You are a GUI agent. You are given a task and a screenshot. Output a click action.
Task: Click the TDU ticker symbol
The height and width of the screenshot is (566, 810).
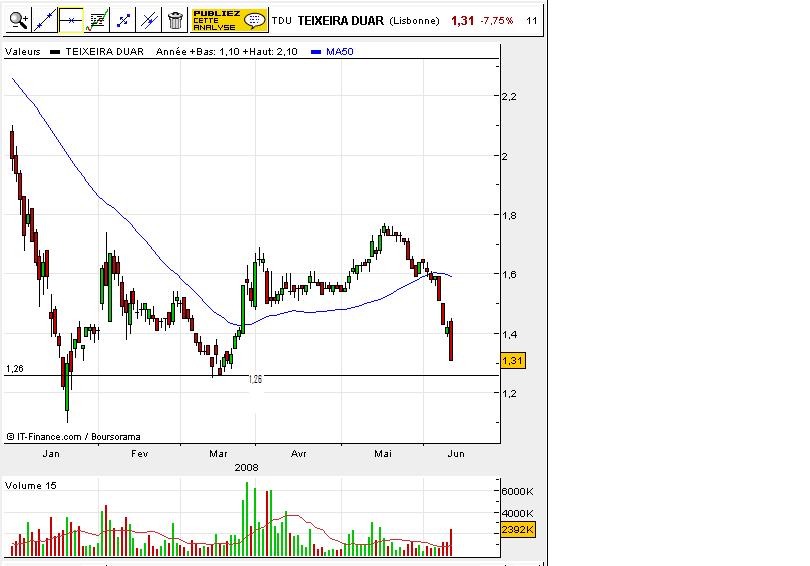click(282, 21)
